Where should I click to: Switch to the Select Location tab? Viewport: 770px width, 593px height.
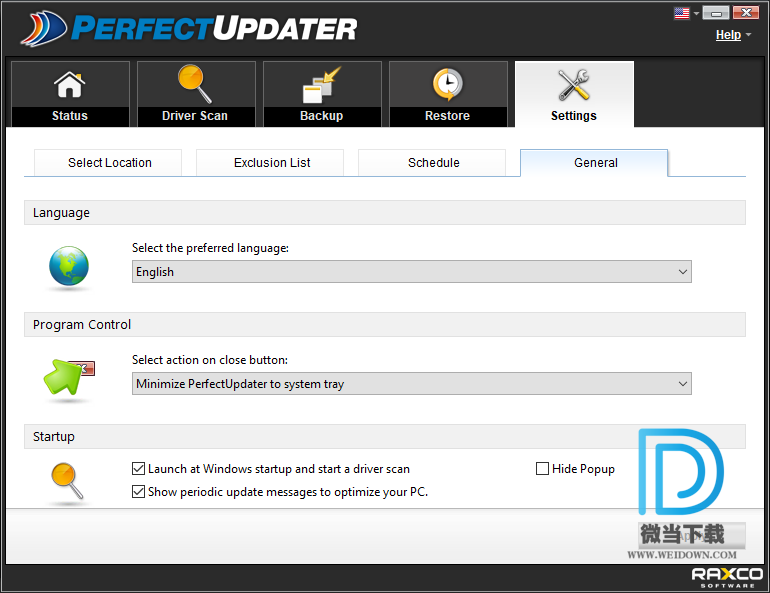108,162
